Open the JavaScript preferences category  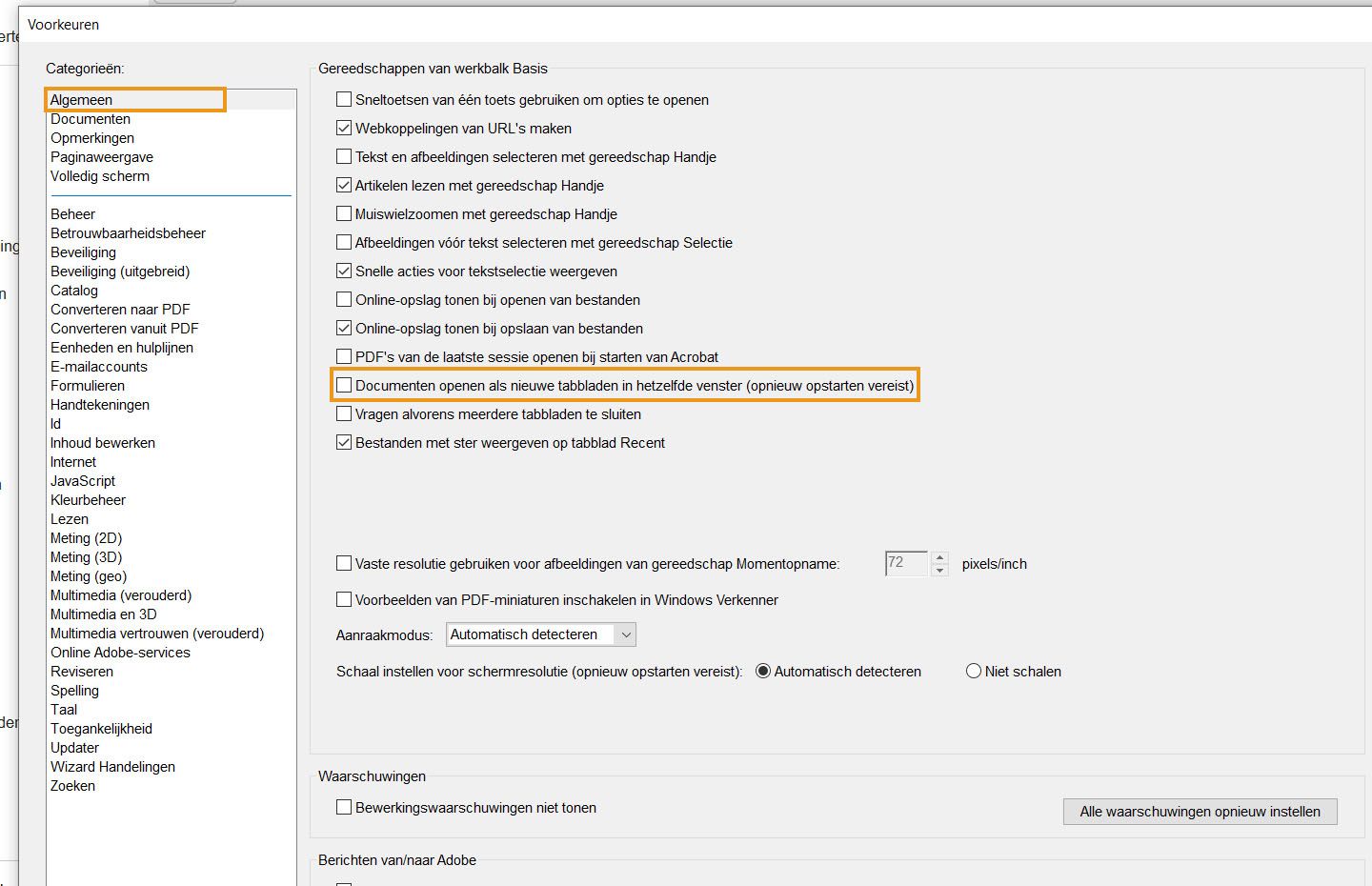click(x=82, y=481)
